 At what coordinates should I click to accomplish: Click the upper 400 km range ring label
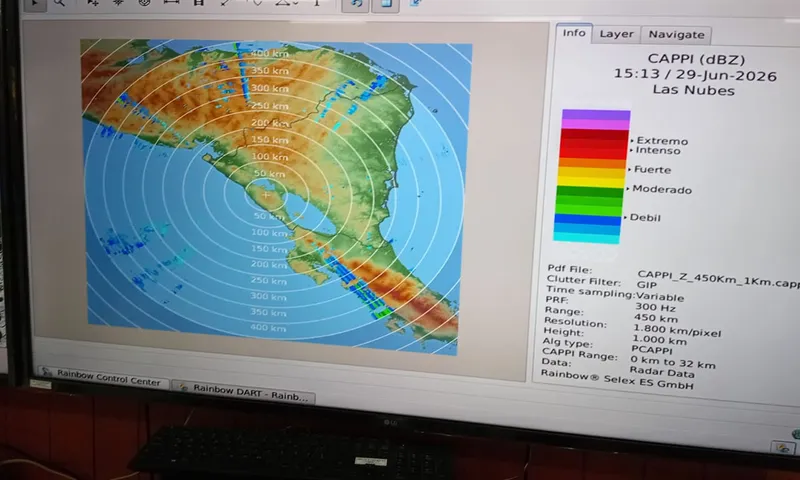[x=269, y=53]
